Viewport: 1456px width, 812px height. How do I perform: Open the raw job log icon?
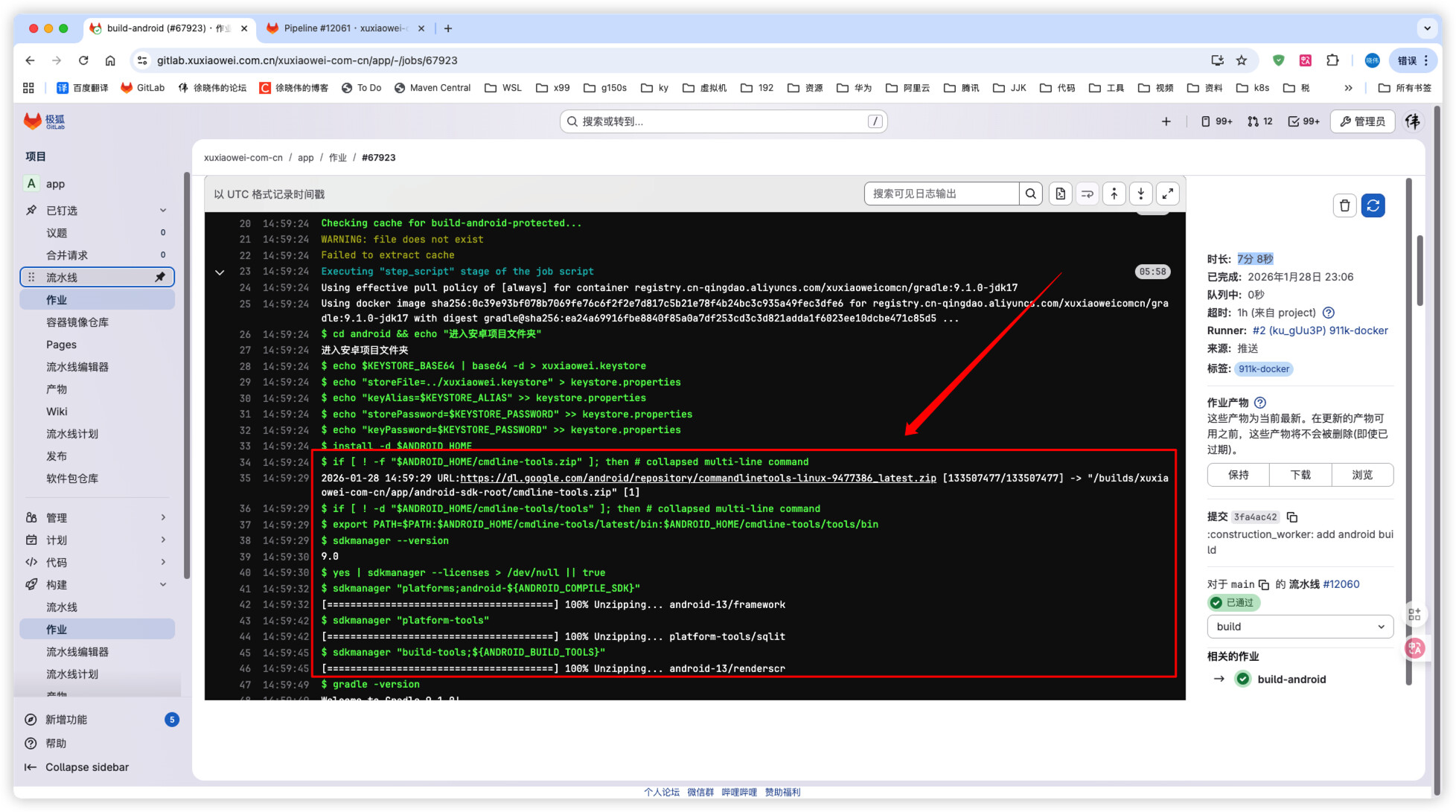(x=1060, y=194)
